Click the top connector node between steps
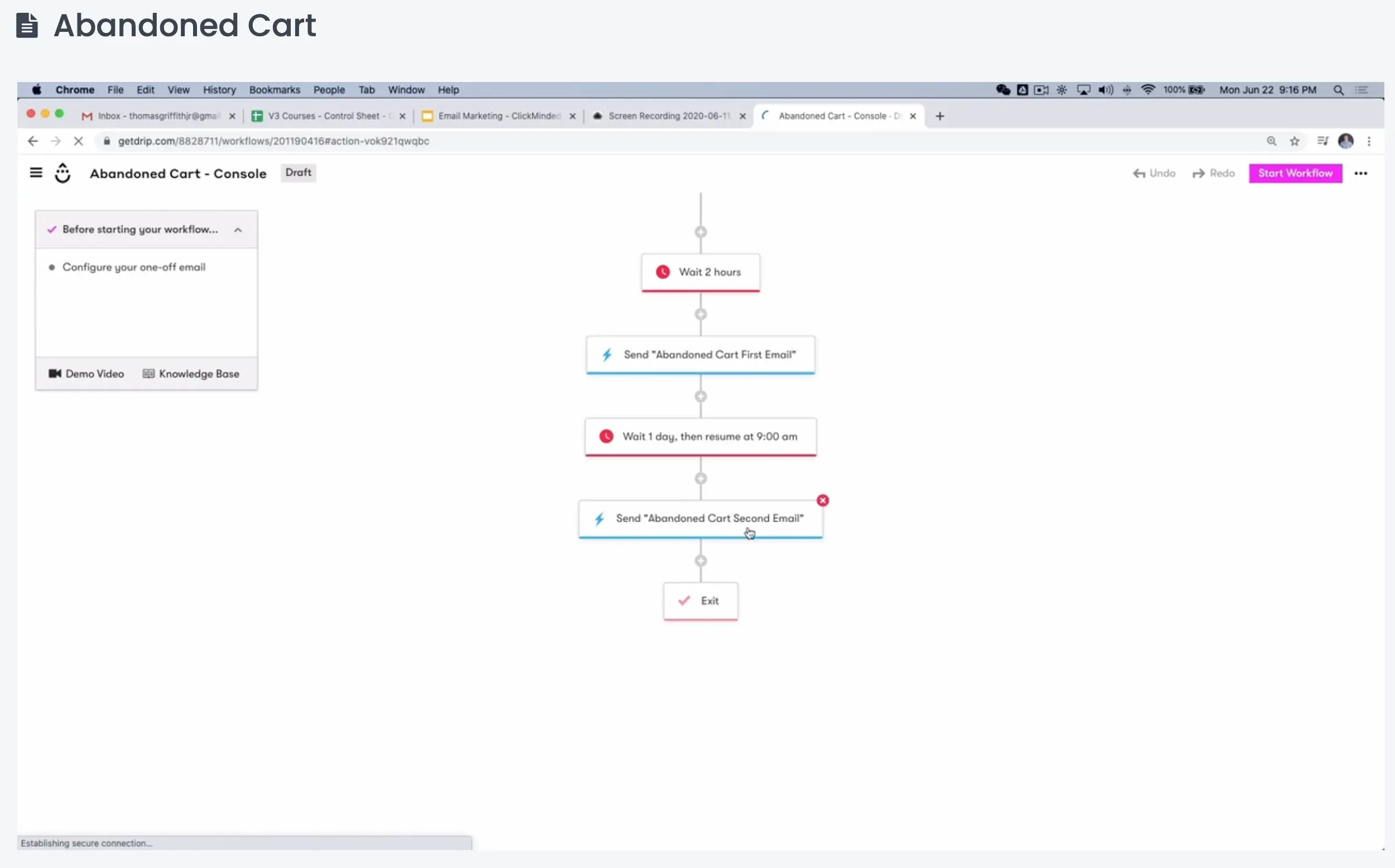Image resolution: width=1395 pixels, height=868 pixels. tap(701, 231)
